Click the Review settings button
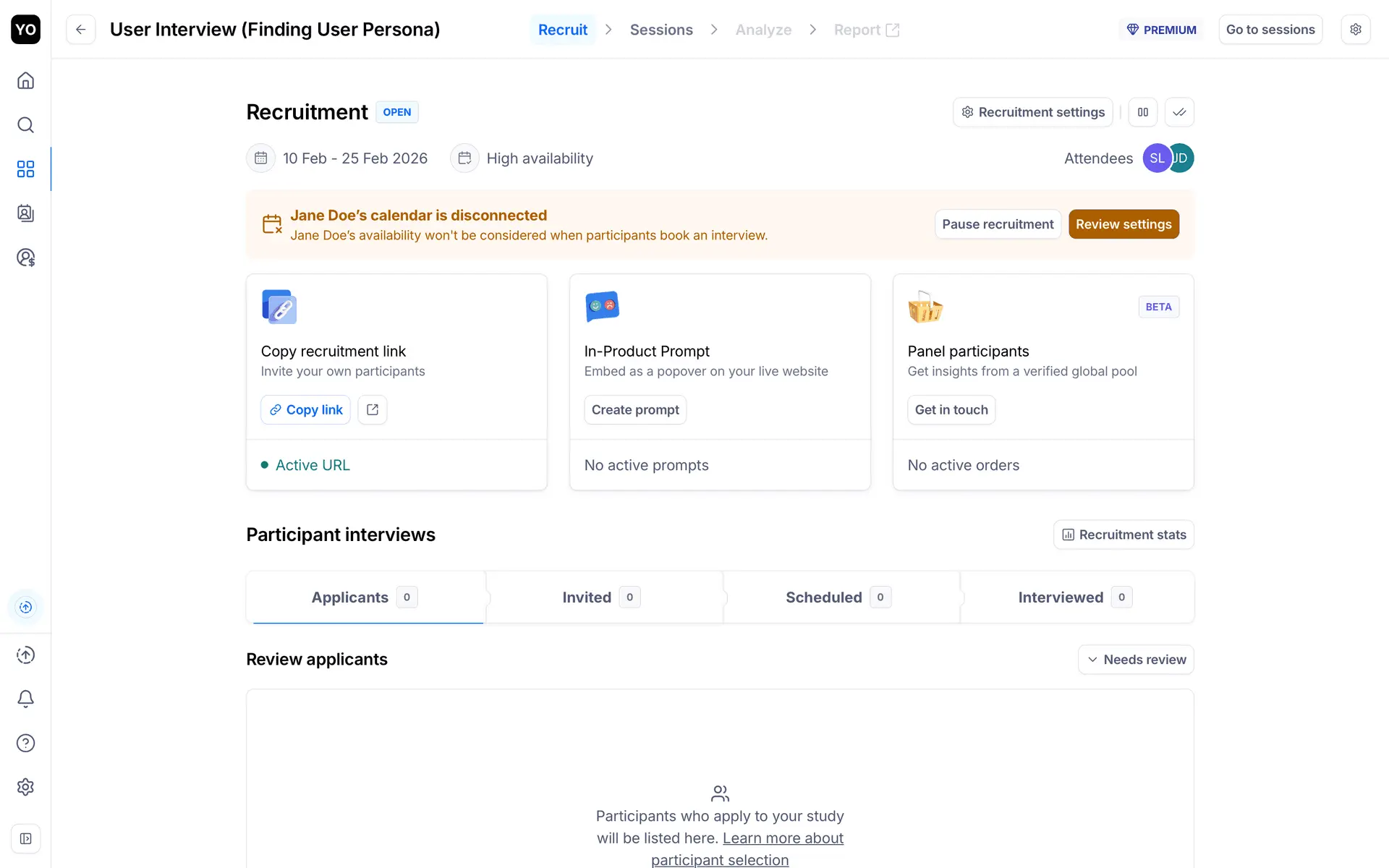The width and height of the screenshot is (1389, 868). (1123, 224)
